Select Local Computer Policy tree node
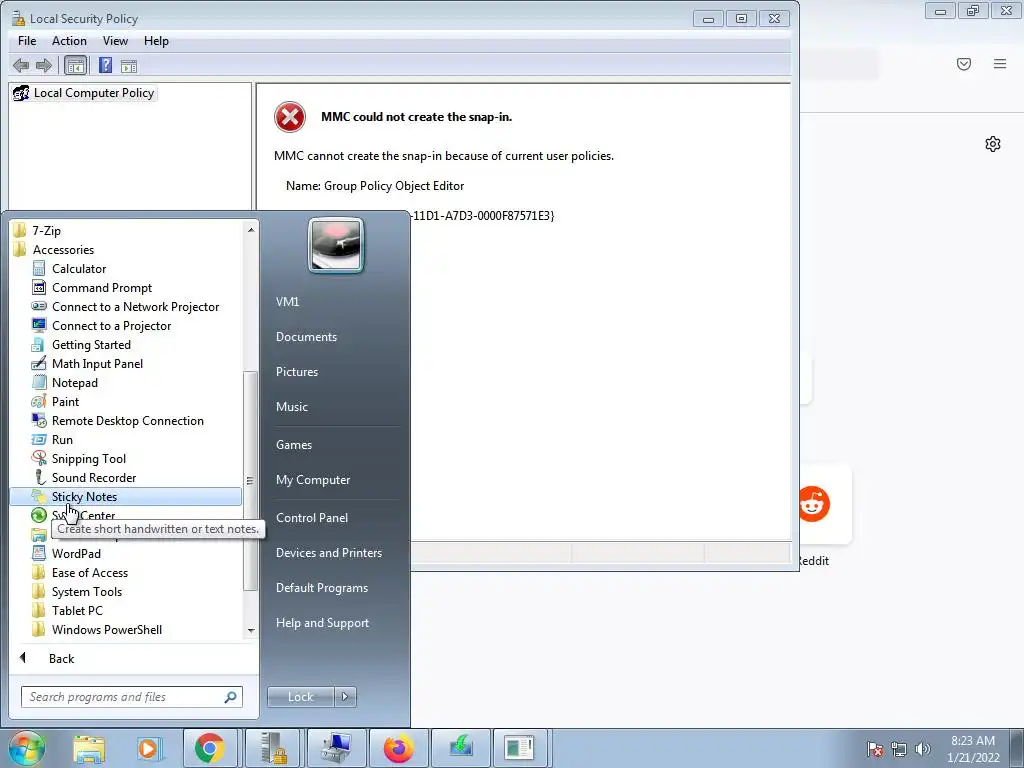 click(85, 93)
